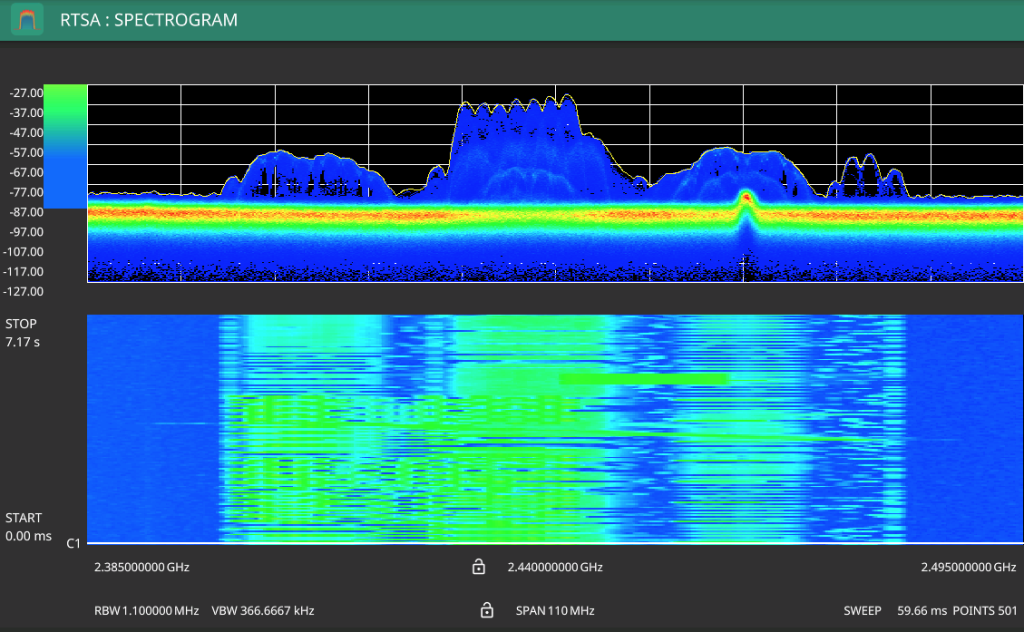1024x632 pixels.
Task: Select the VBW 366.6667 kHz setting
Action: (x=263, y=610)
